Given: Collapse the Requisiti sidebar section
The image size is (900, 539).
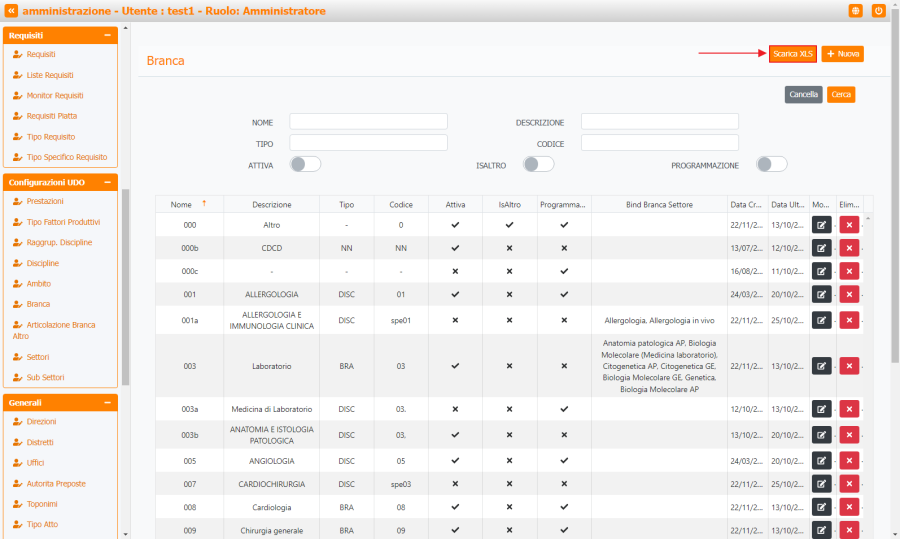Looking at the screenshot, I should point(107,35).
